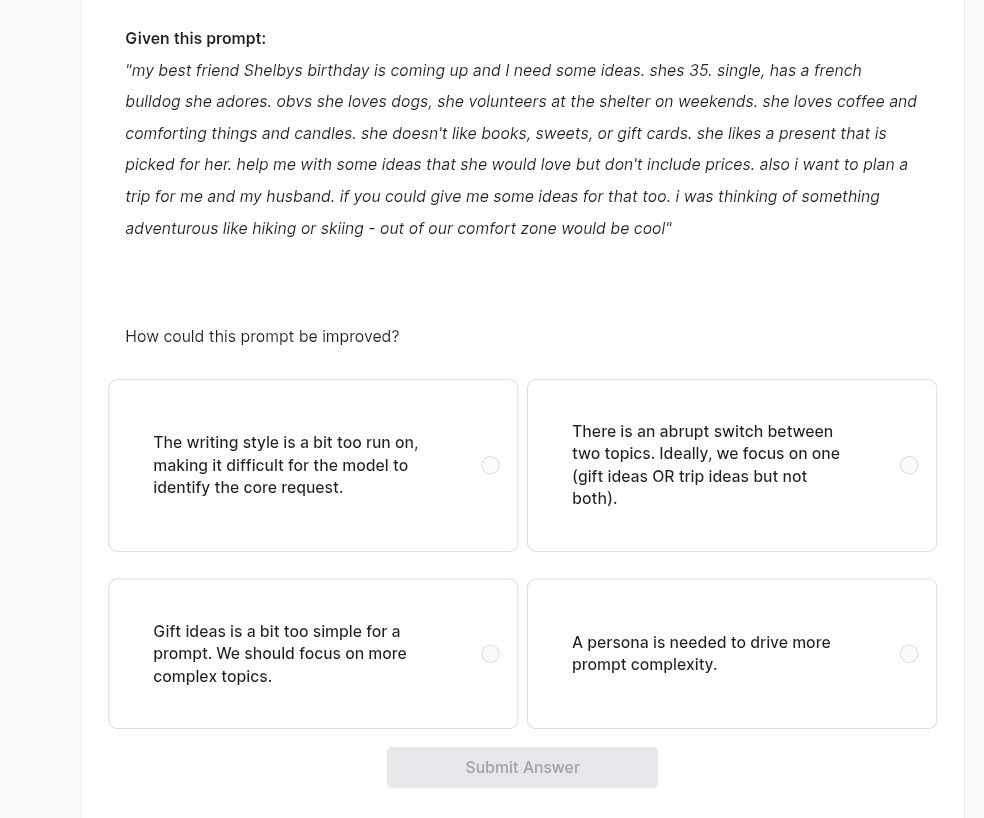
Task: Click the 'How could this prompt be improved?' question
Action: point(261,336)
